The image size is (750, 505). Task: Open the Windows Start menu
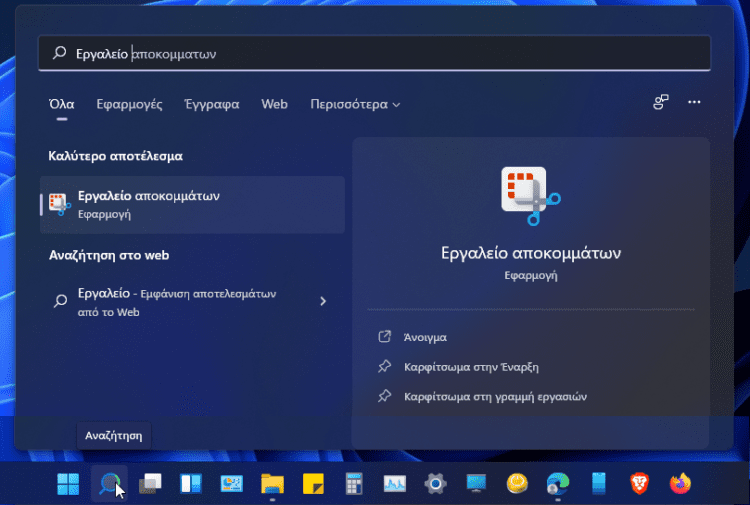coord(68,484)
